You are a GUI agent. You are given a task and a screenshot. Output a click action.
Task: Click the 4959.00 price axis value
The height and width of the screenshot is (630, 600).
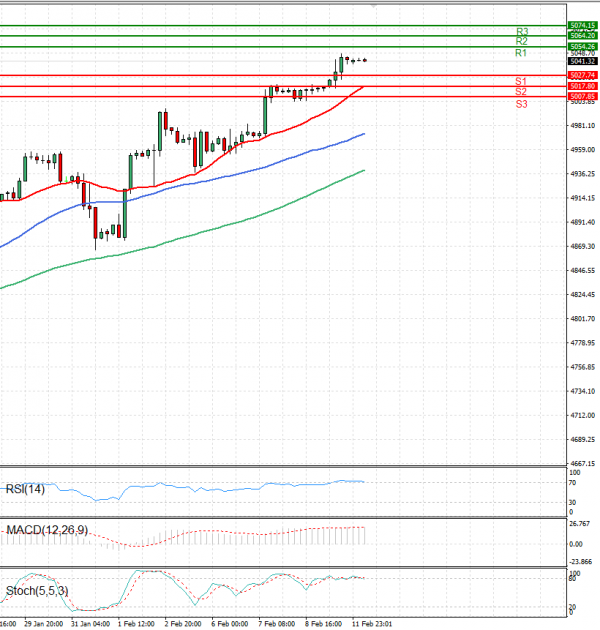coord(583,150)
